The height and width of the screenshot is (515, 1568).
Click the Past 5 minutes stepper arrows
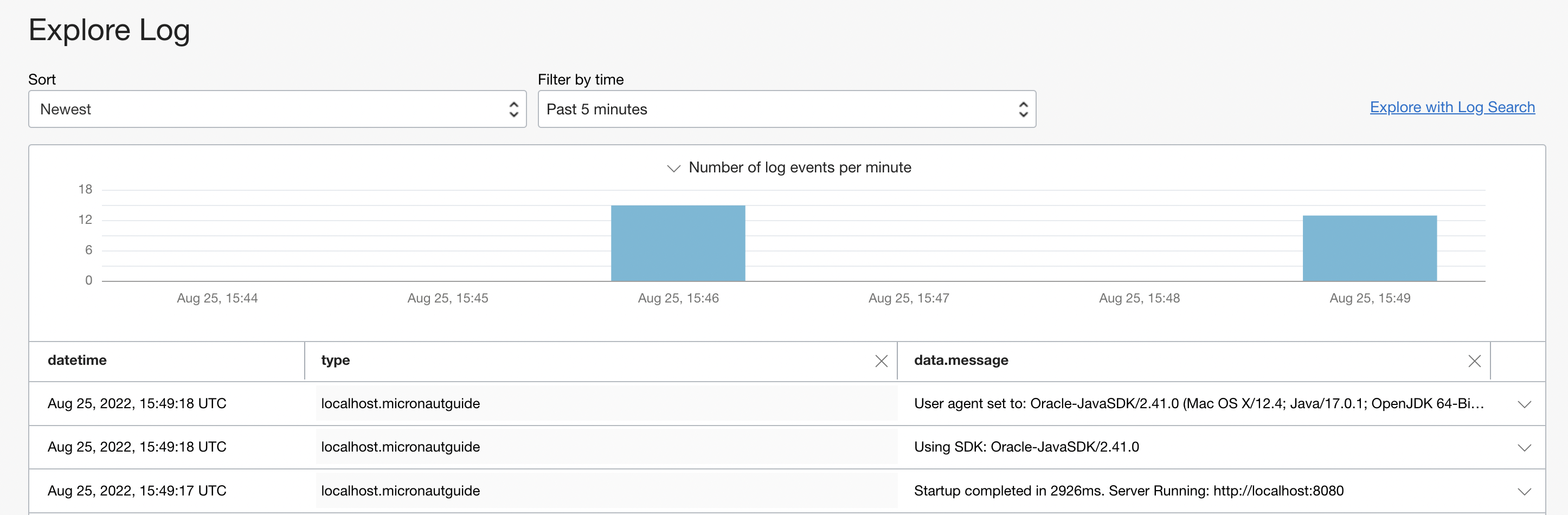click(x=1023, y=109)
